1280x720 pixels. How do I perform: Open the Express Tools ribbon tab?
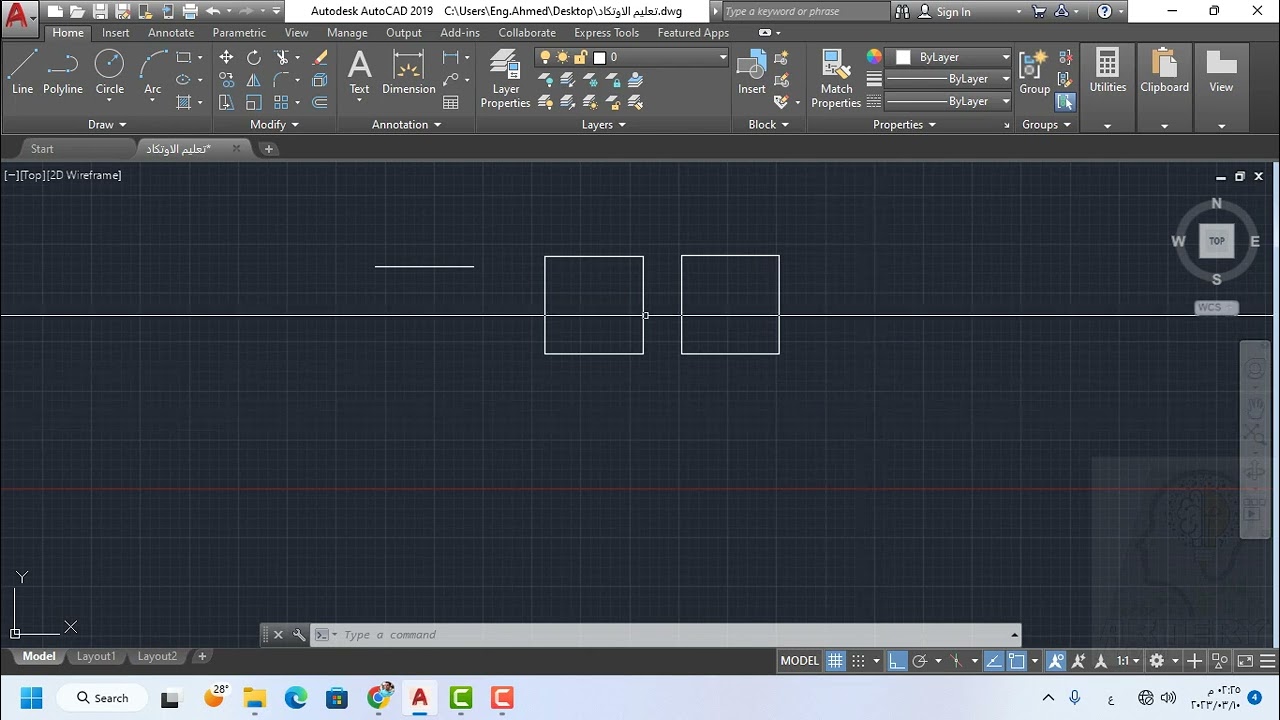(x=606, y=33)
